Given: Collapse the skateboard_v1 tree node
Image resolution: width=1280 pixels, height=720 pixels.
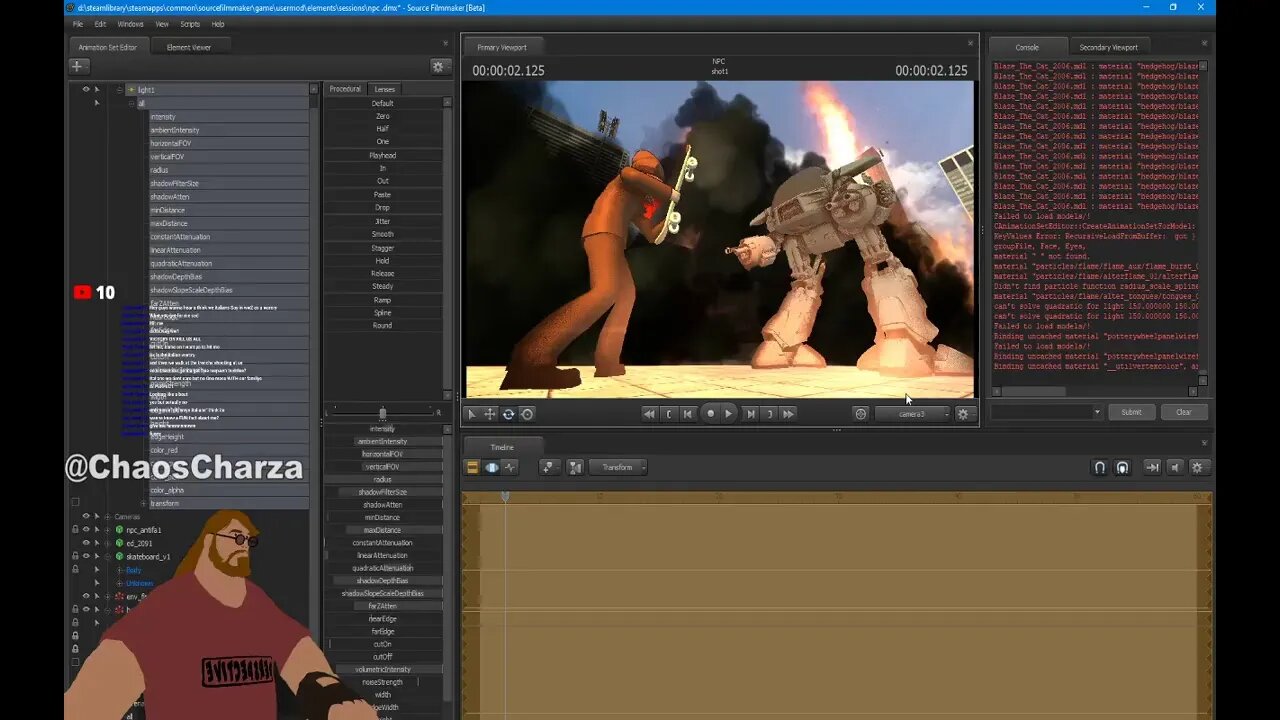Looking at the screenshot, I should [107, 556].
